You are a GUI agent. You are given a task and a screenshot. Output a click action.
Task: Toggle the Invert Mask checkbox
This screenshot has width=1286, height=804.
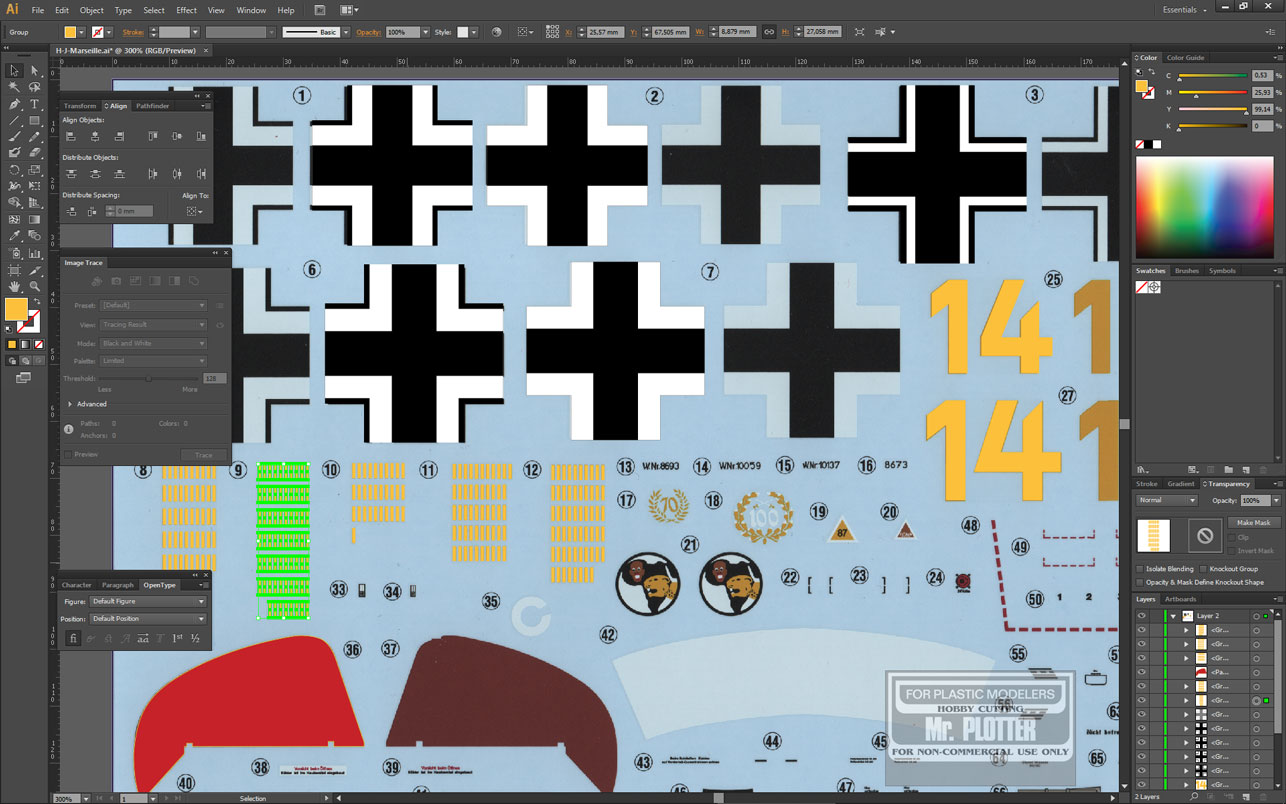point(1231,550)
